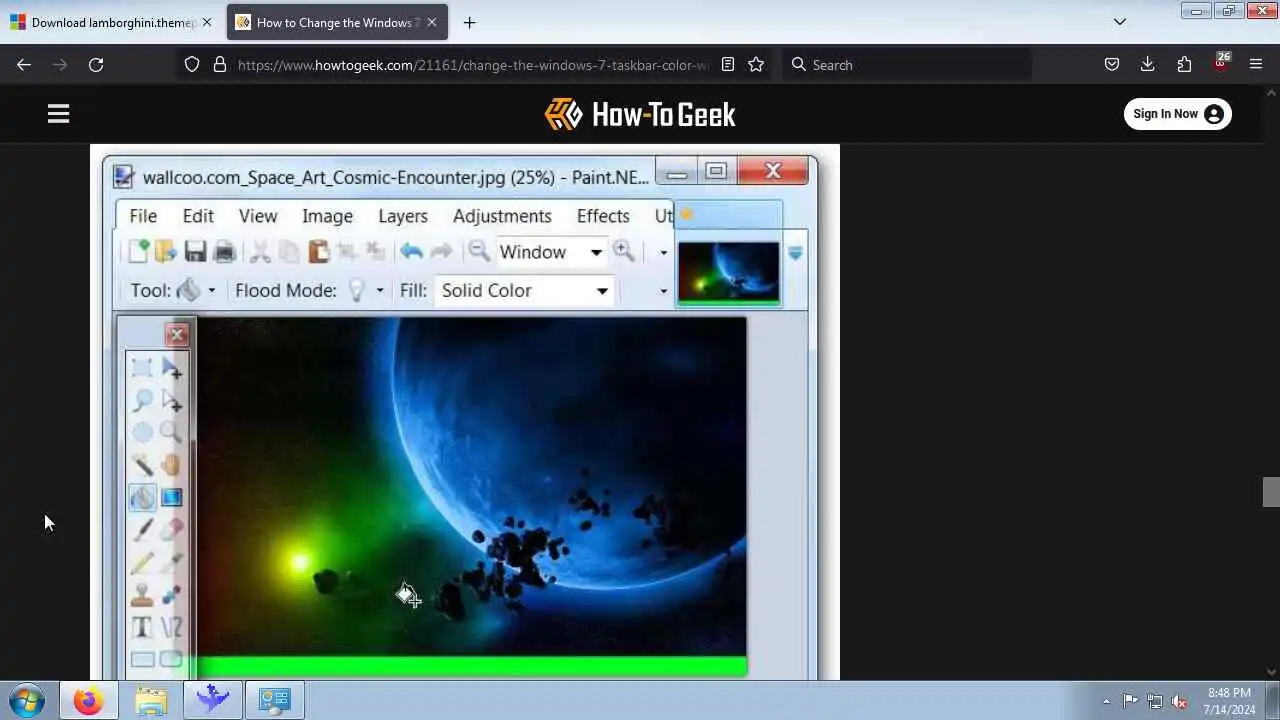The width and height of the screenshot is (1280, 720).
Task: Open Firefox list all tabs chevron
Action: 1120,22
